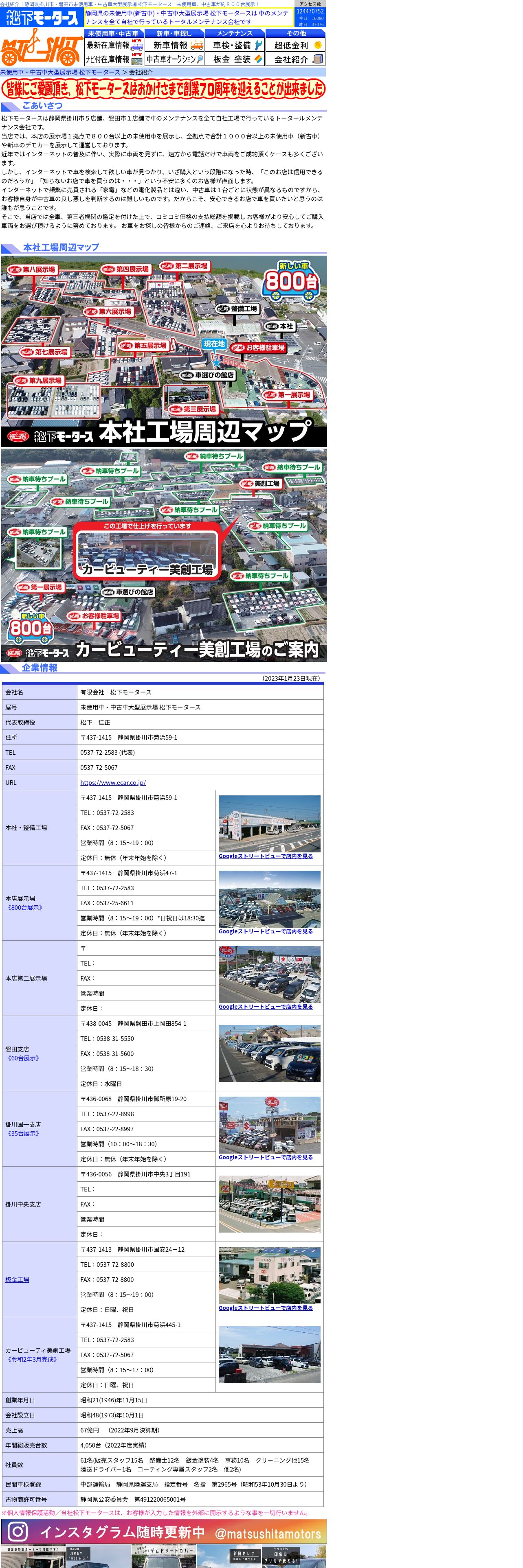
Task: Click the pink 個人情報保護活動 privacy notice
Action: 155,1513
